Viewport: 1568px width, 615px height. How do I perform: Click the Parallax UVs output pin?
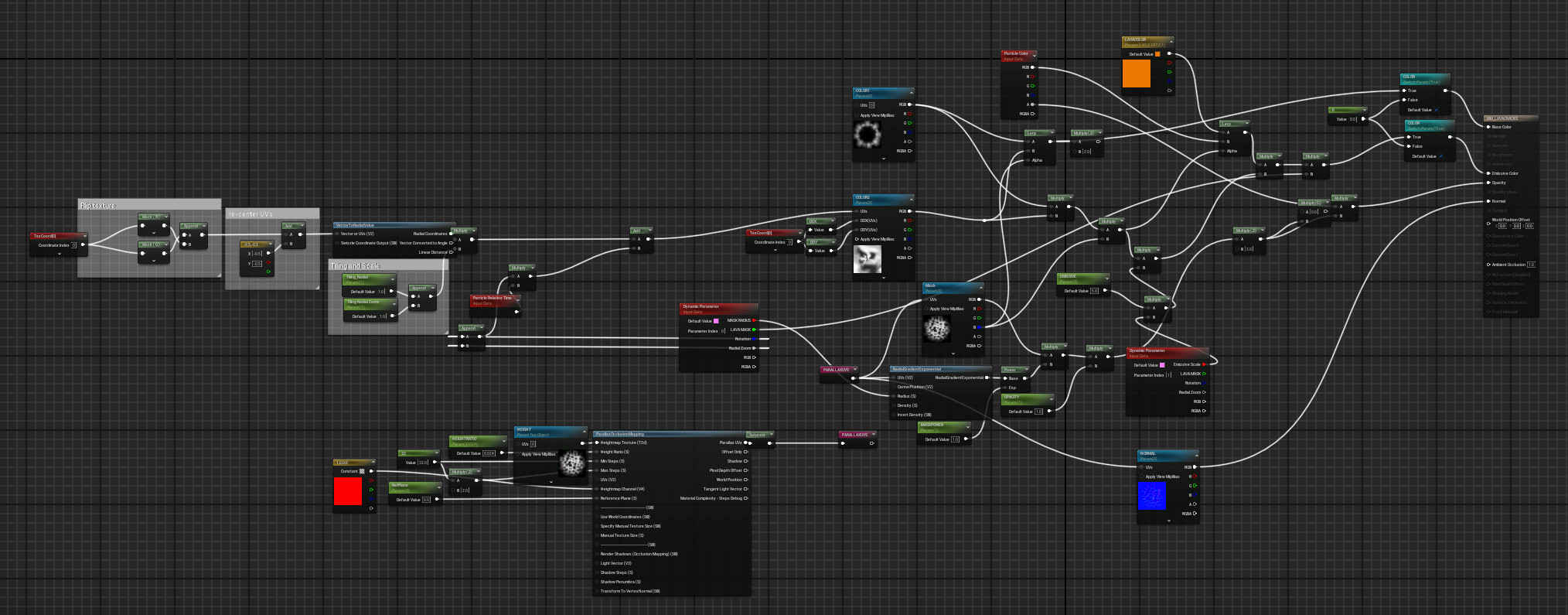tap(746, 442)
